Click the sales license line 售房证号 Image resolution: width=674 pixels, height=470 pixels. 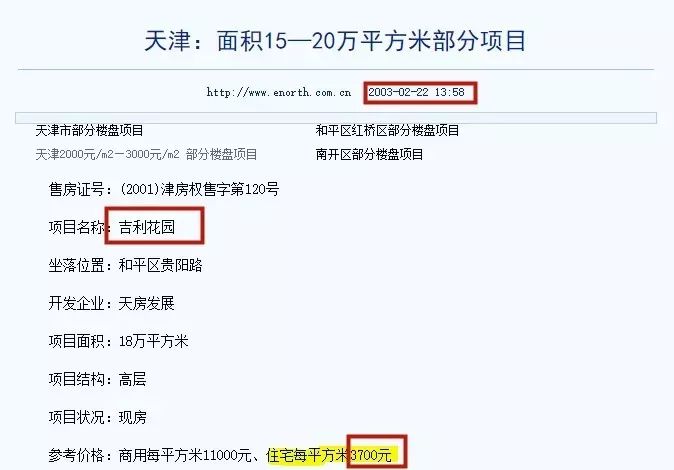pos(164,189)
